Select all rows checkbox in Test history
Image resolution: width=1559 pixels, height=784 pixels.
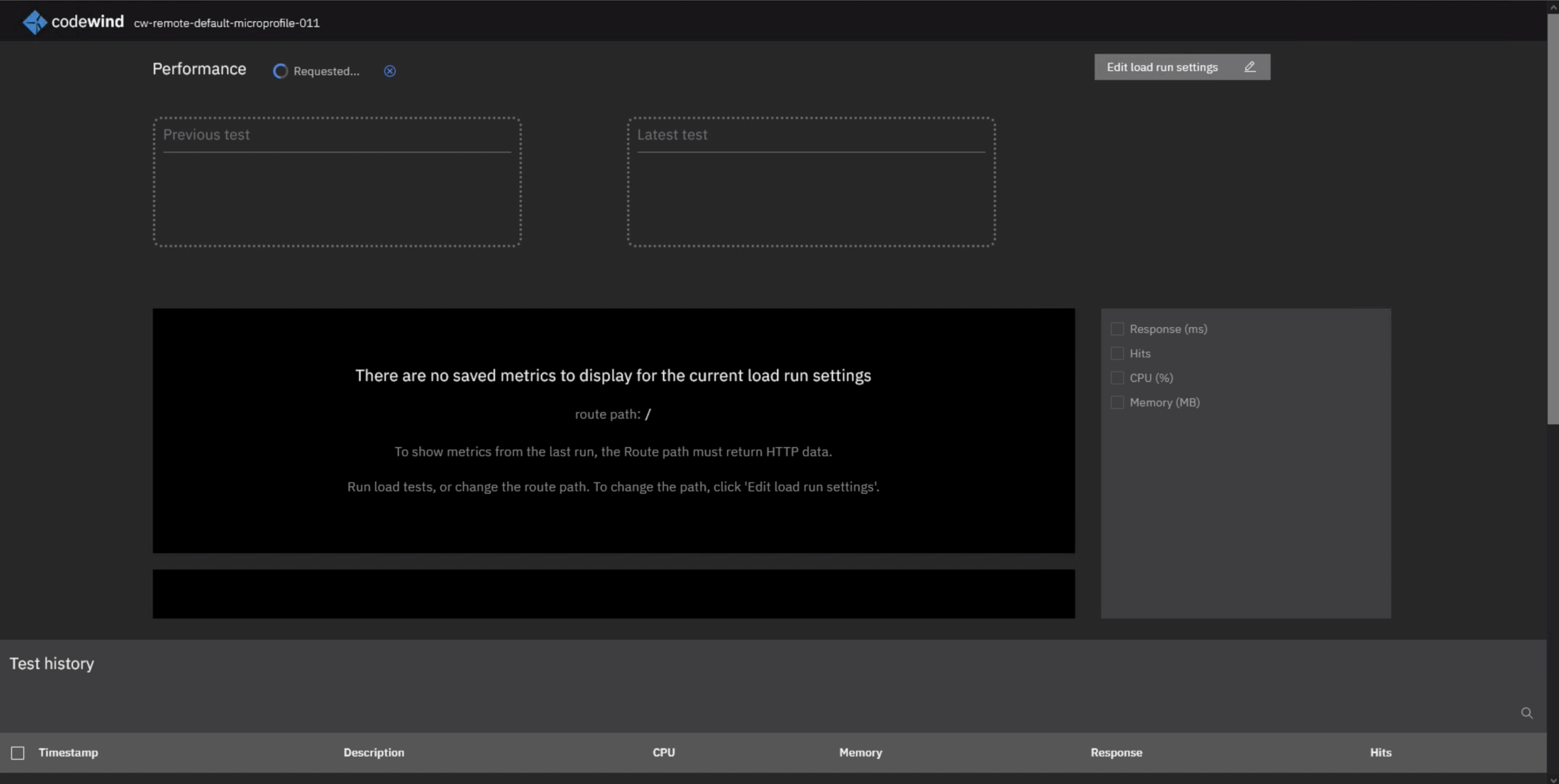[x=18, y=753]
